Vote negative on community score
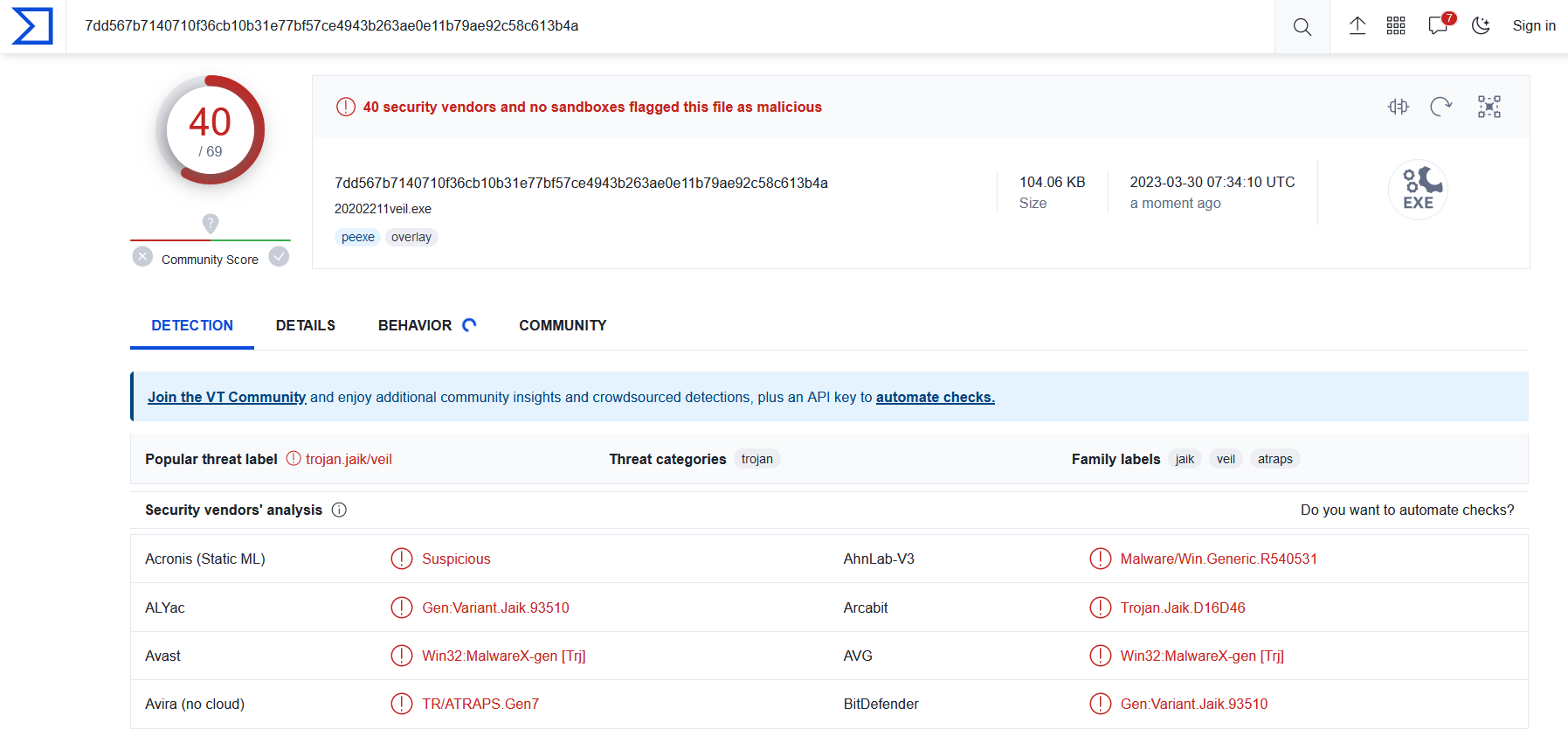 (x=142, y=257)
